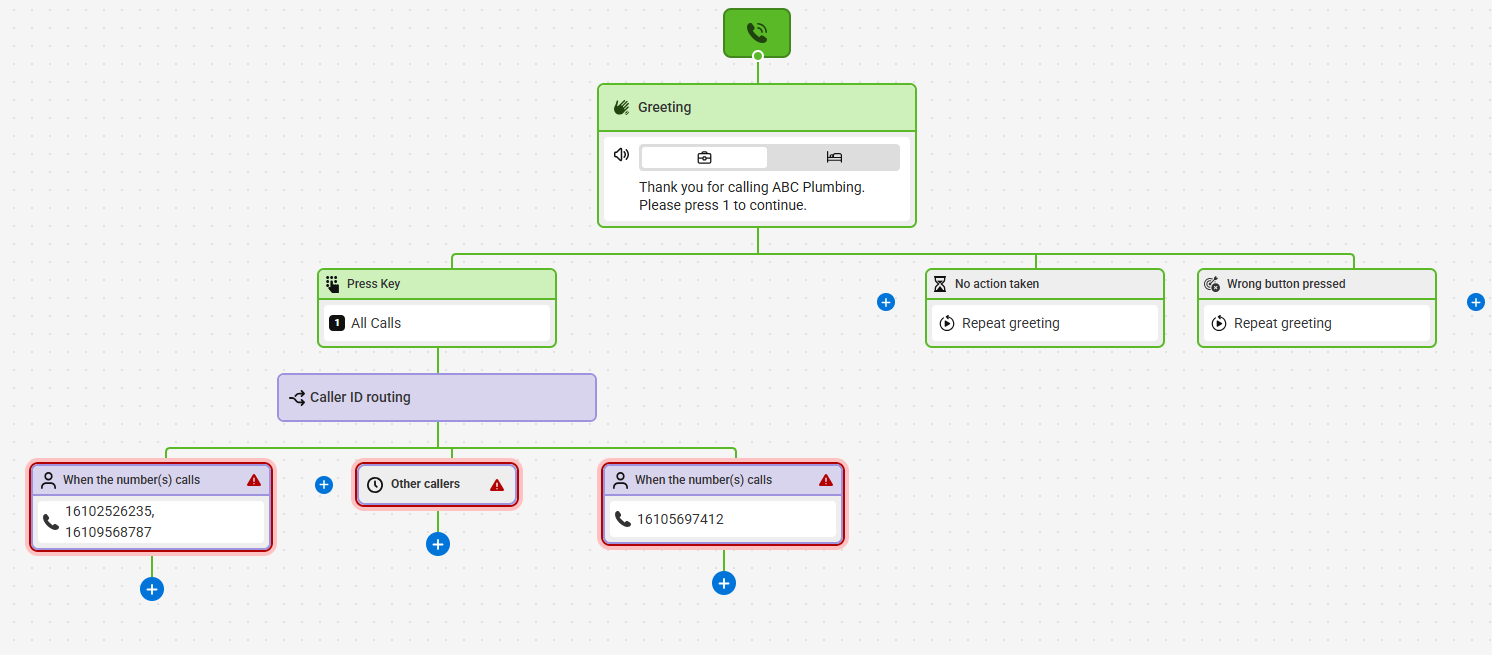The width and height of the screenshot is (1492, 655).
Task: Select the All Calls key option
Action: [x=437, y=323]
